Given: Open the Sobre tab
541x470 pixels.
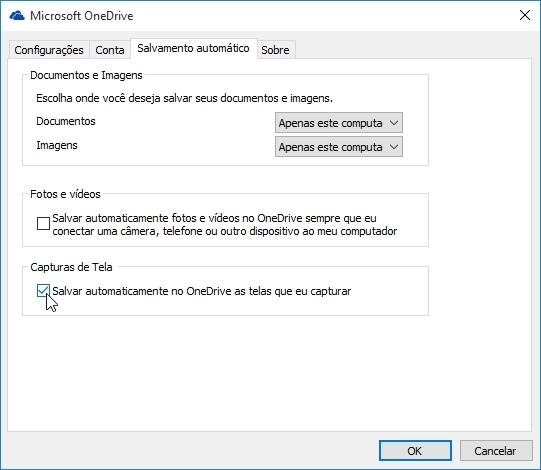Looking at the screenshot, I should tap(275, 50).
